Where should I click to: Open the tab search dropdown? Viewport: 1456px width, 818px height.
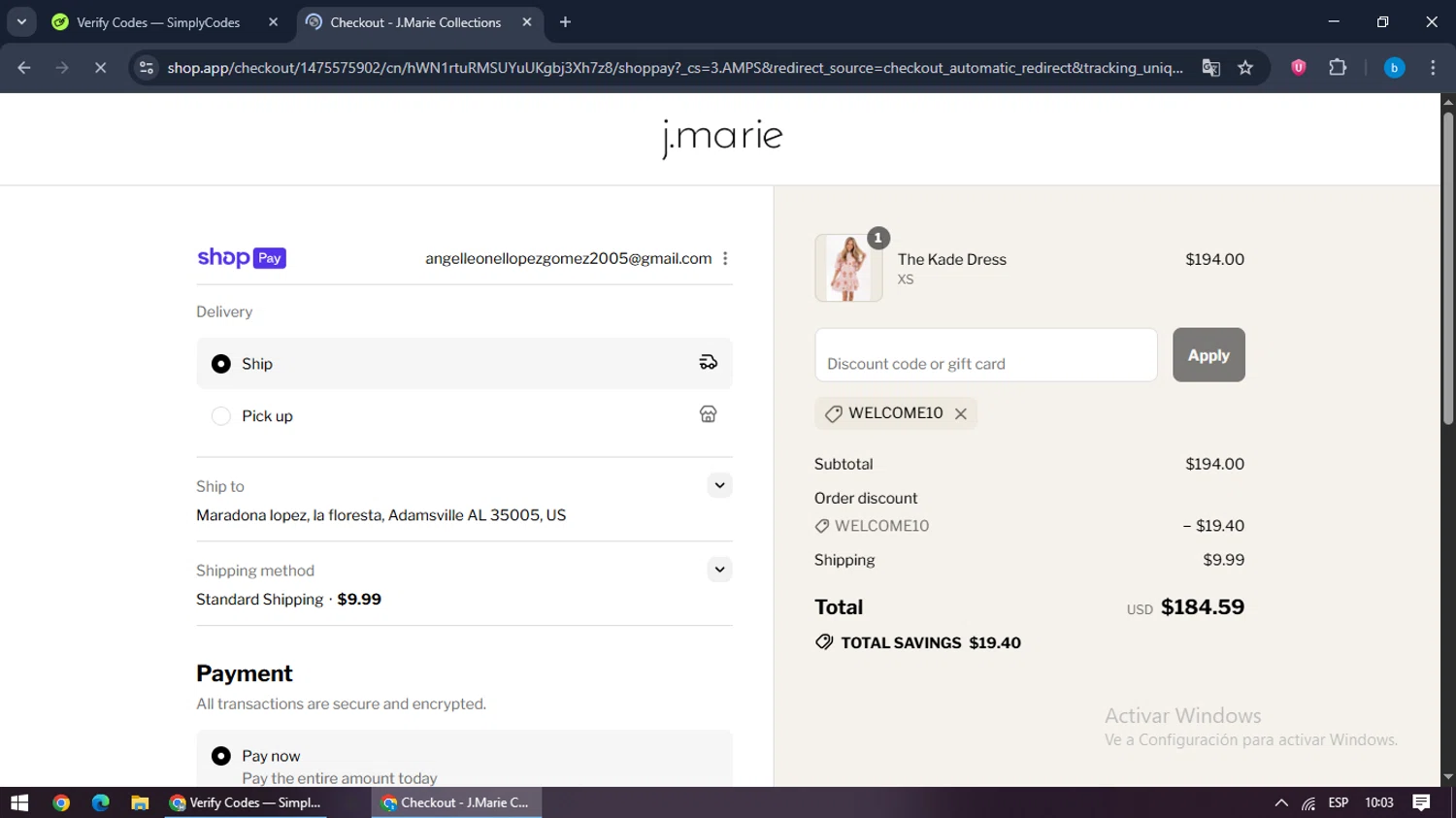click(x=21, y=22)
